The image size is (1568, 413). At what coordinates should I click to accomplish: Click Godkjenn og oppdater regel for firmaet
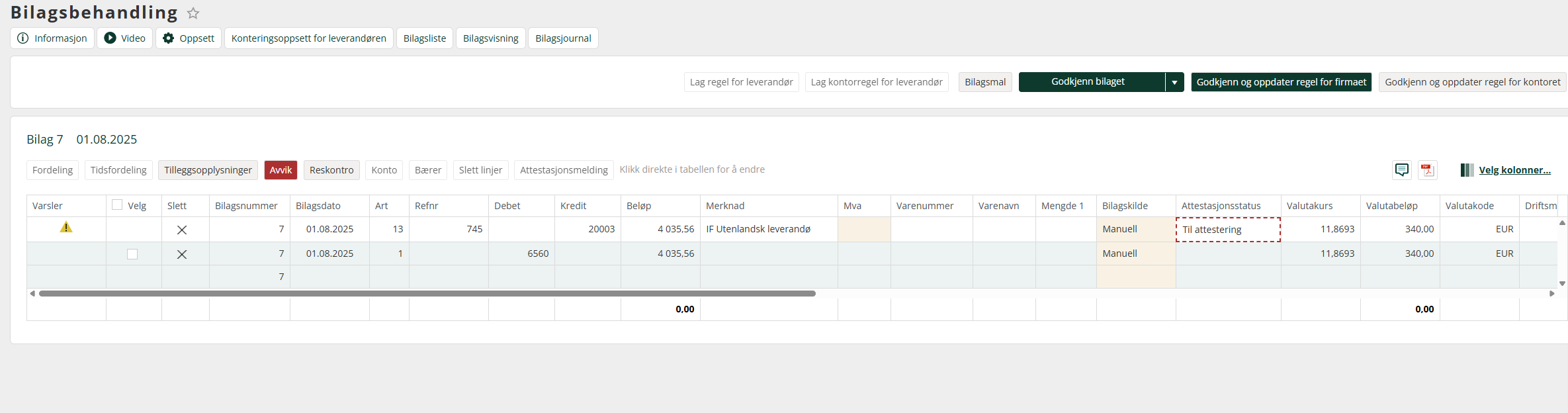pos(1282,82)
